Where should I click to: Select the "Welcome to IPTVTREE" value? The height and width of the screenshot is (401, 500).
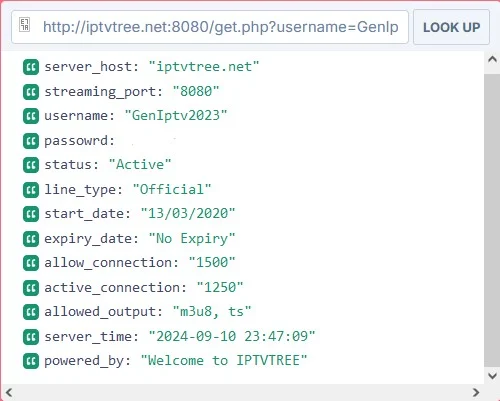pyautogui.click(x=224, y=360)
